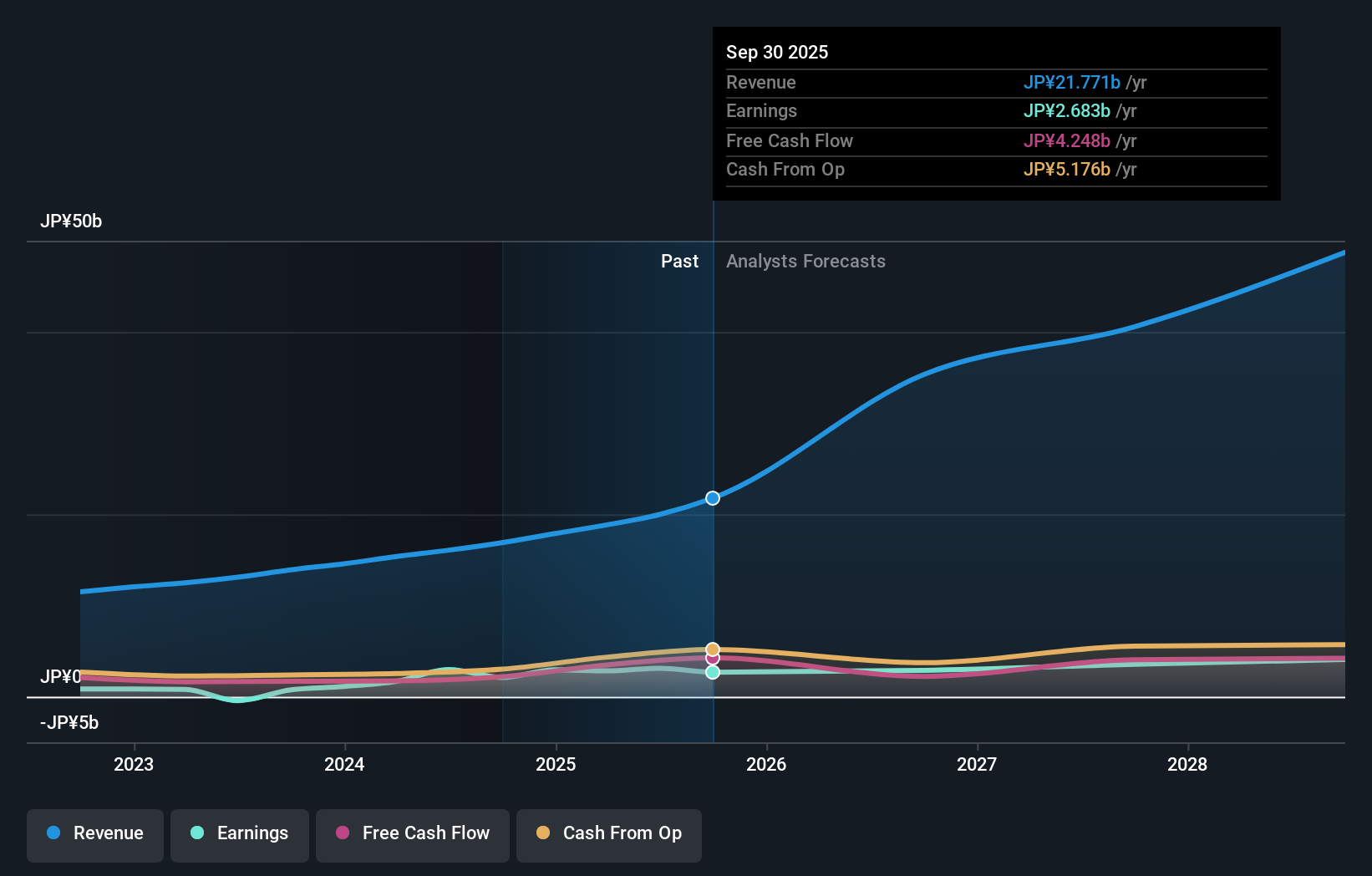
Task: Click the Sep 30 2025 tooltip header
Action: [x=777, y=52]
